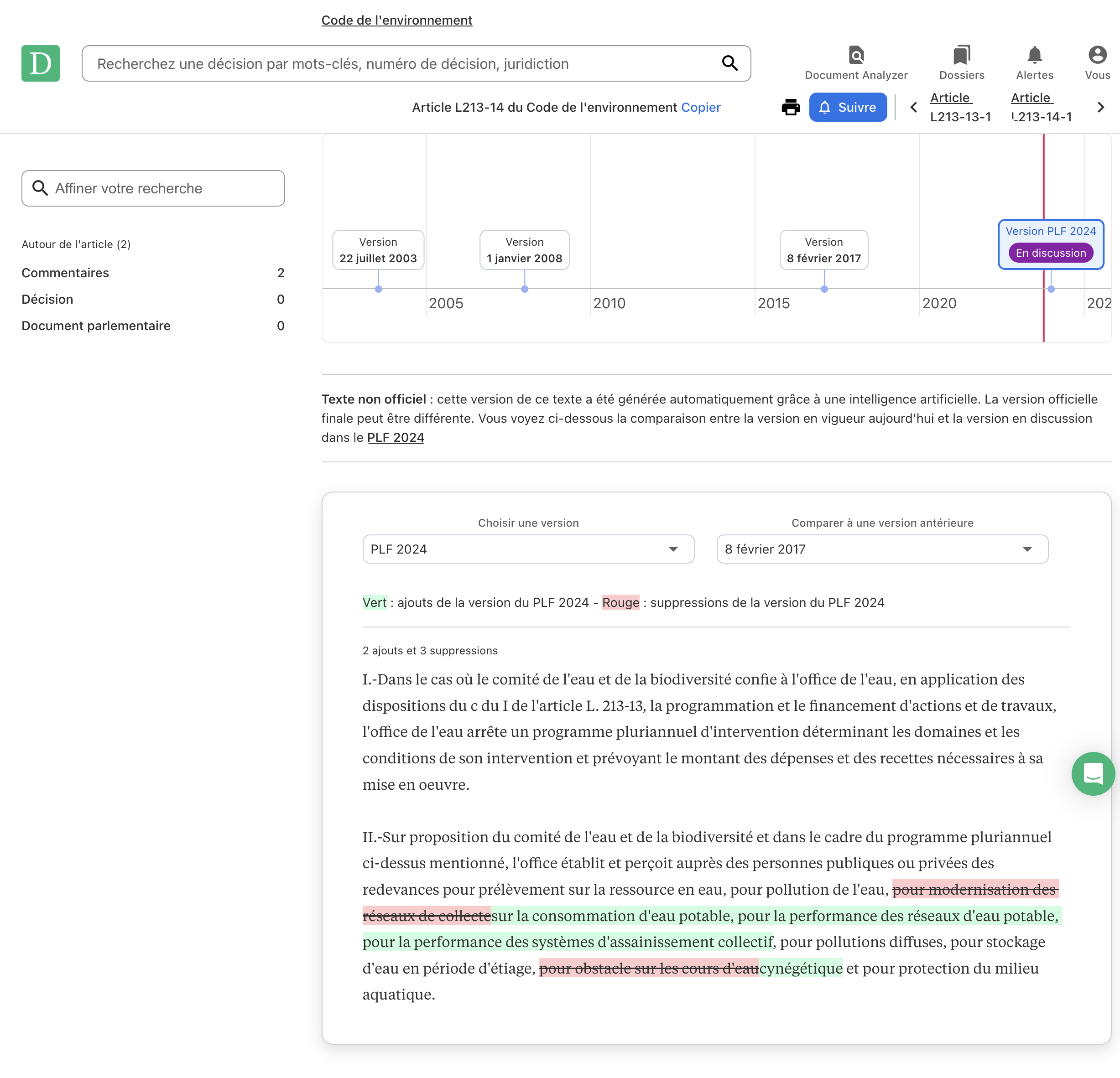Print the article using the printer icon

click(791, 107)
